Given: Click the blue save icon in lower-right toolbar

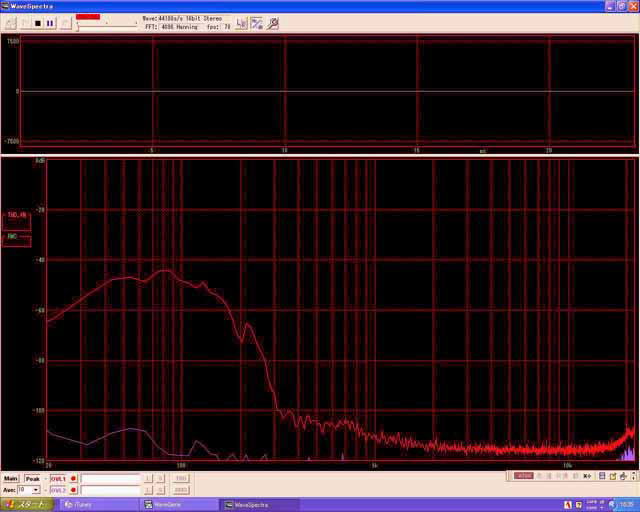Looking at the screenshot, I should (x=602, y=476).
